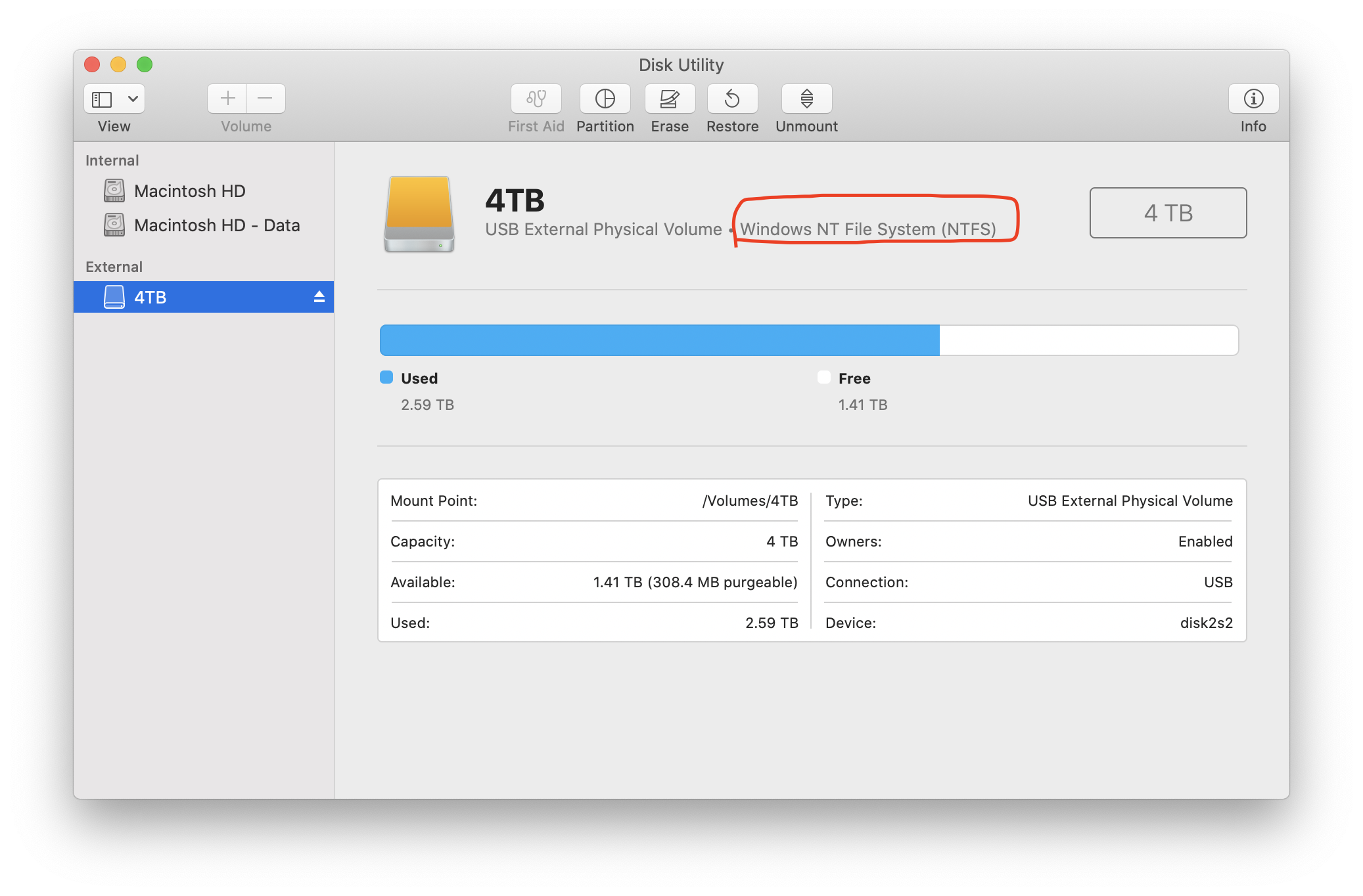Eject the 4TB drive from sidebar
Viewport: 1363px width, 896px height.
(x=319, y=297)
